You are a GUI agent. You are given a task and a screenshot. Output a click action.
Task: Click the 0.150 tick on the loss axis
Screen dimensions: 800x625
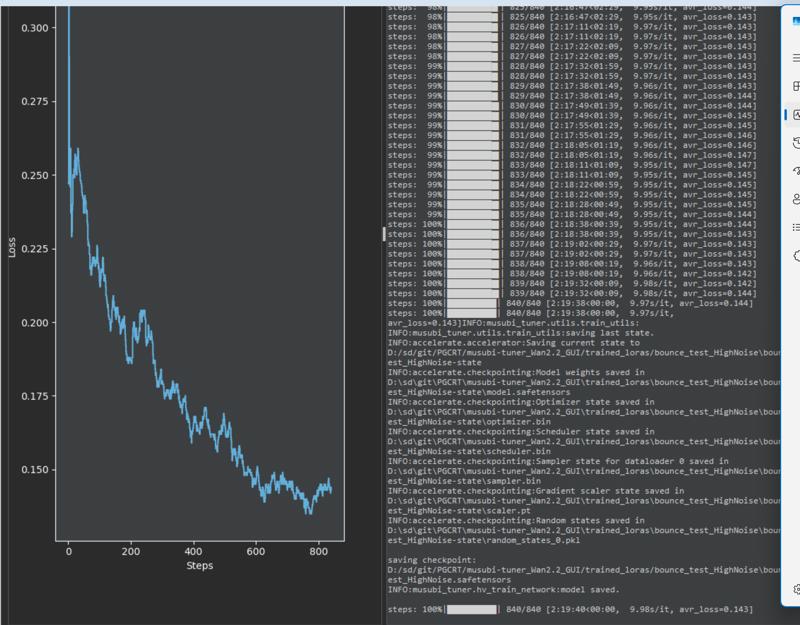click(35, 470)
